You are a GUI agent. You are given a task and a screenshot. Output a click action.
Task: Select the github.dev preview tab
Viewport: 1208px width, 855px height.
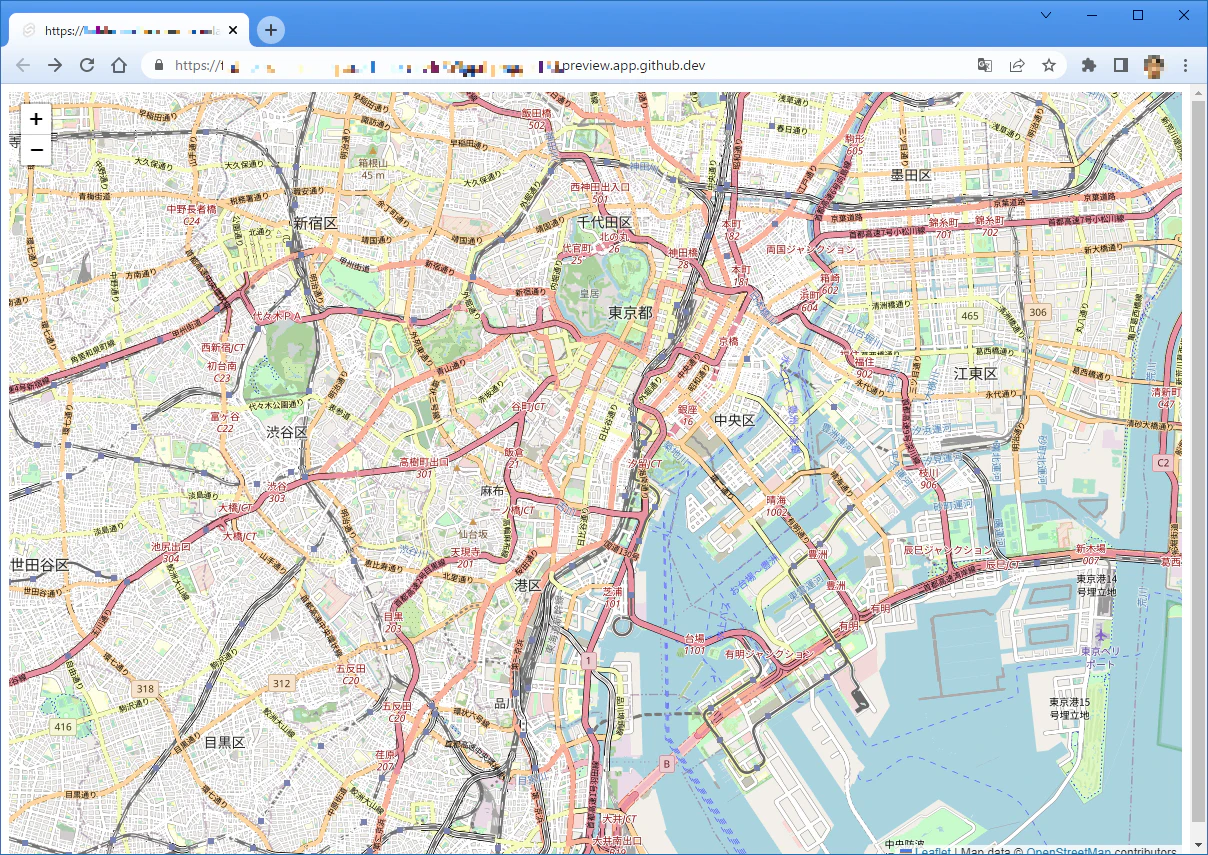point(129,30)
